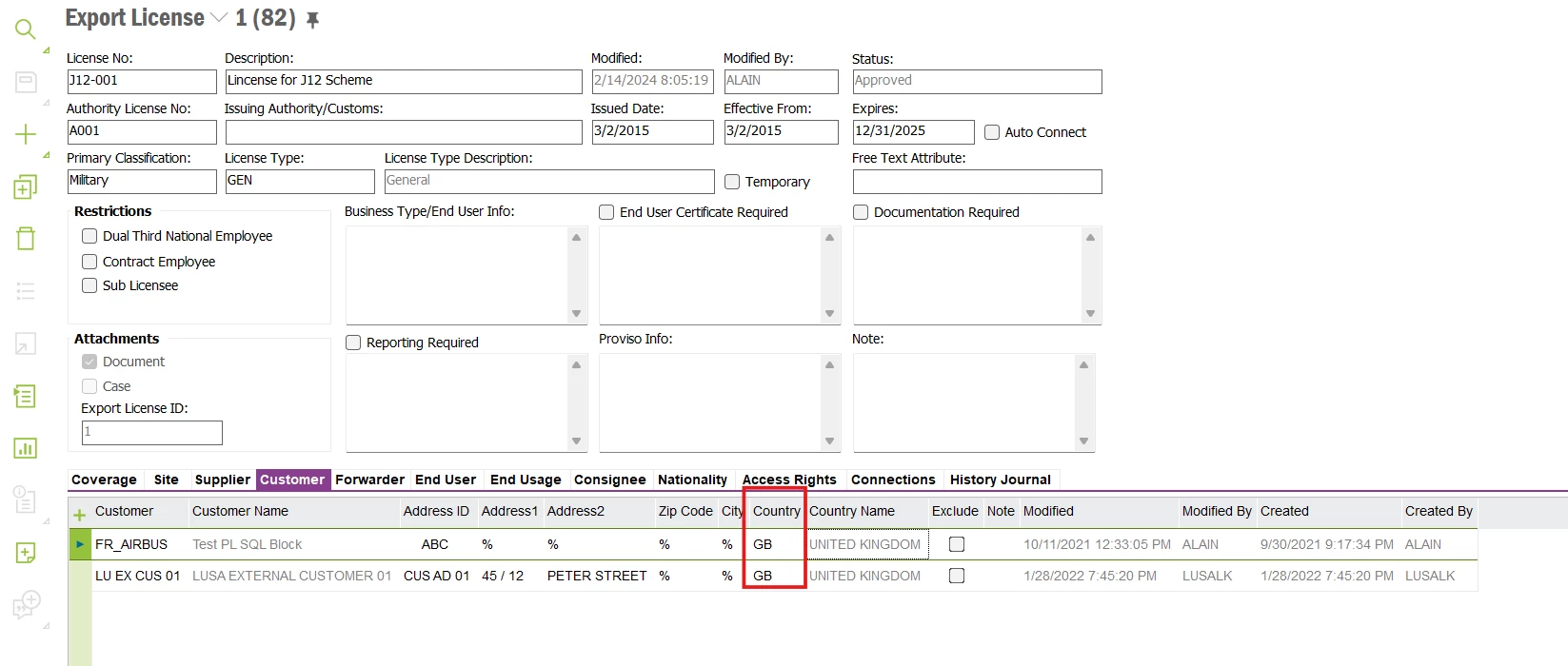The image size is (1568, 666).
Task: Click the green plus New record icon
Action: point(26,134)
